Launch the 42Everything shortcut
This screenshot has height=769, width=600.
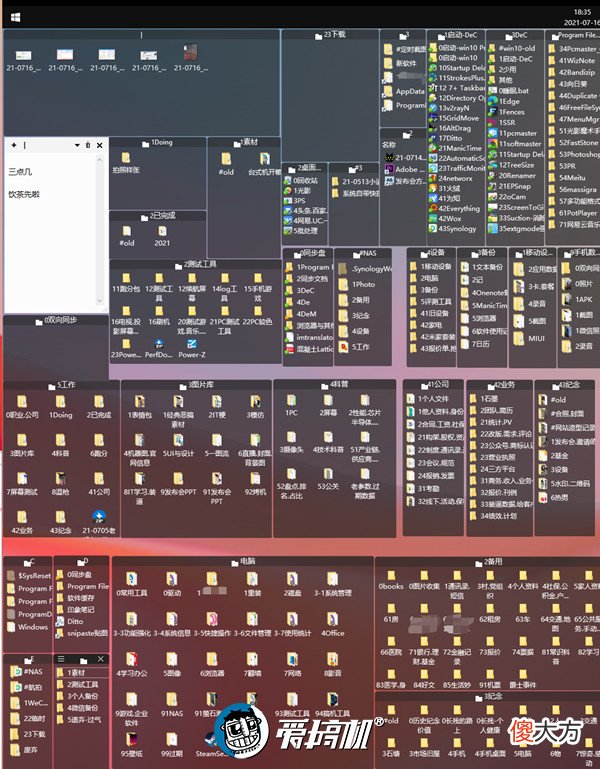pyautogui.click(x=454, y=208)
